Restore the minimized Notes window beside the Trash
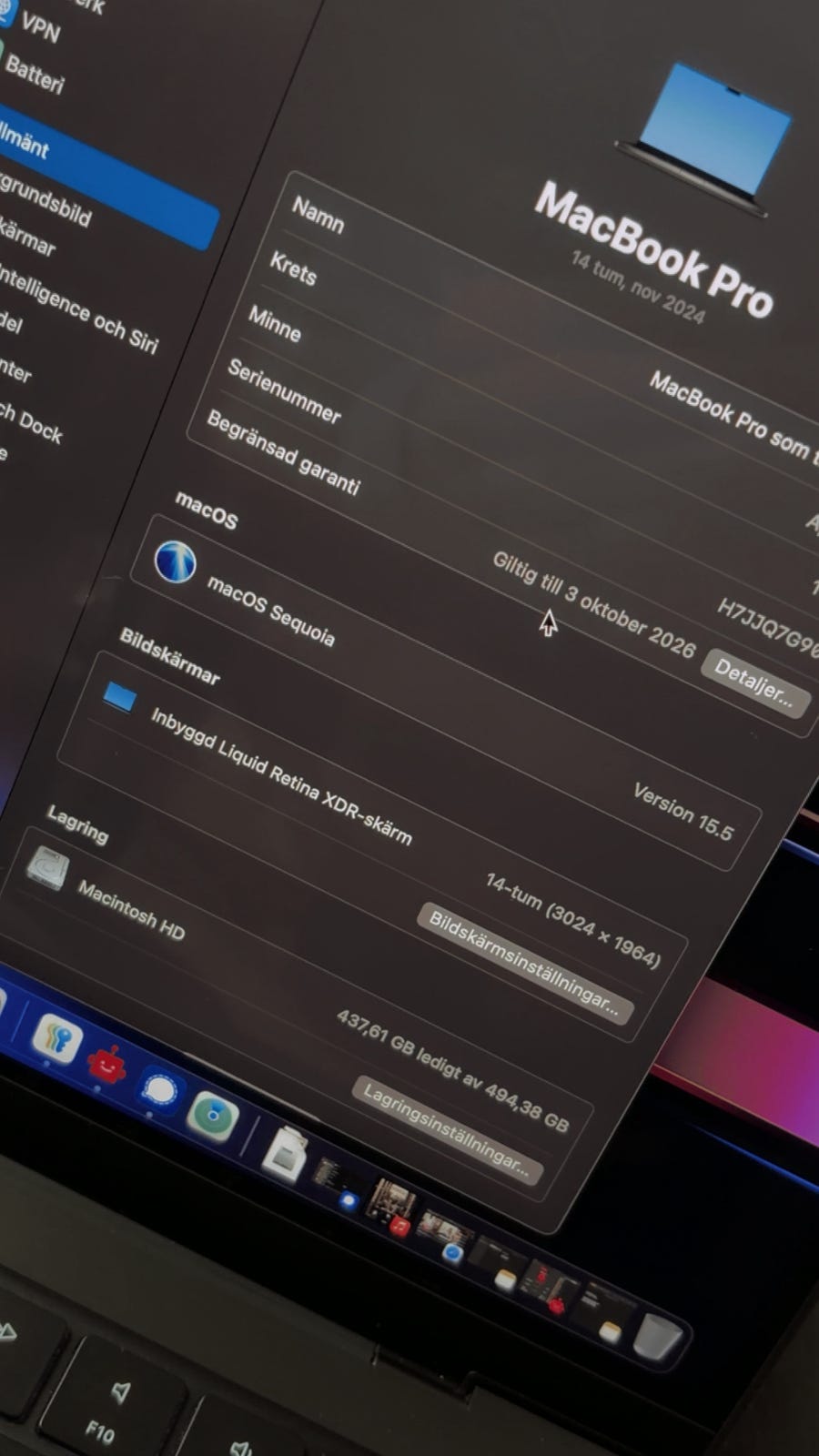Viewport: 819px width, 1456px height. pyautogui.click(x=604, y=1314)
